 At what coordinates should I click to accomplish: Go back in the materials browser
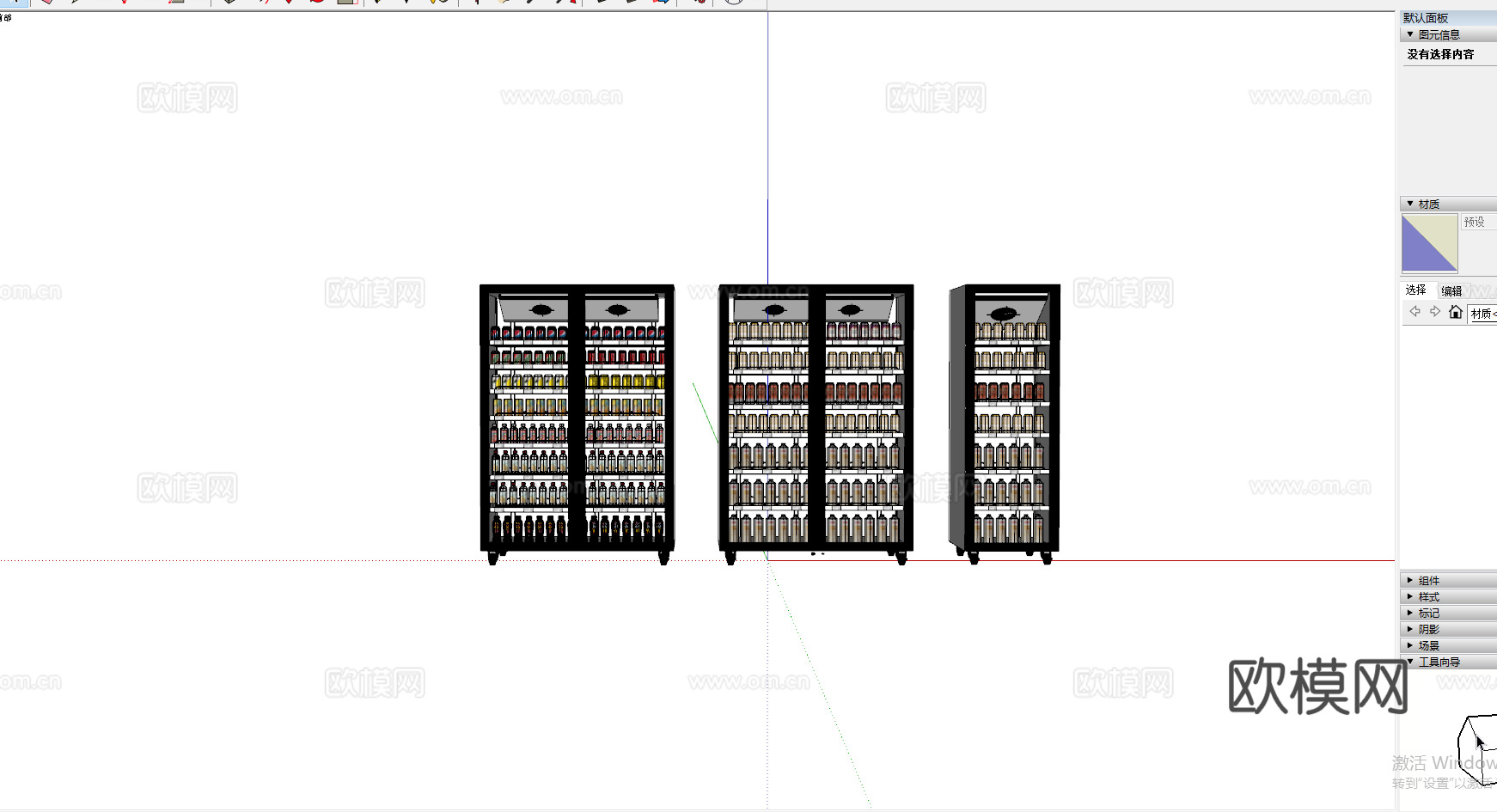[1415, 312]
